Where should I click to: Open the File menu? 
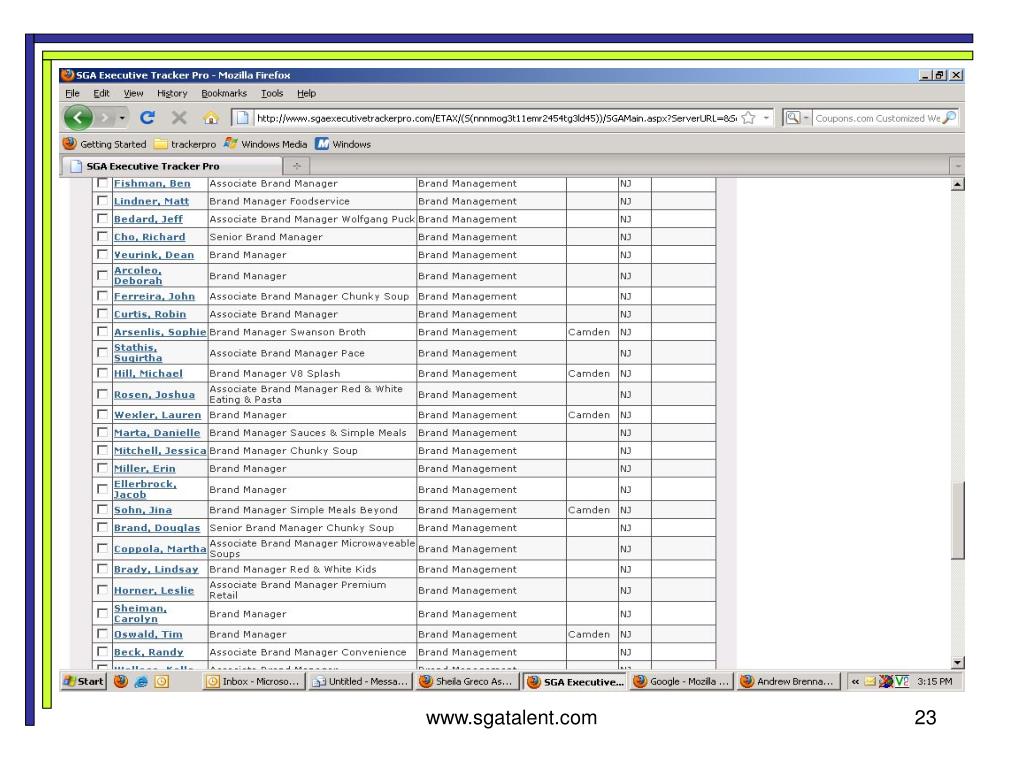coord(72,93)
